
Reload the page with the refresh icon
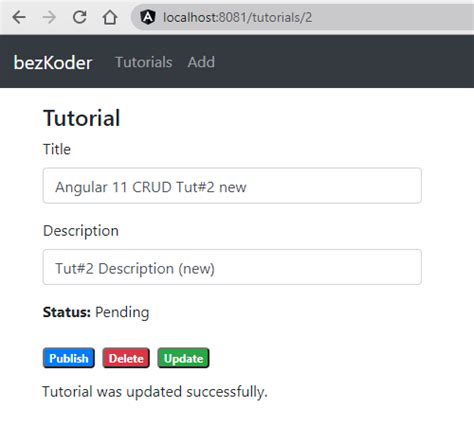pos(80,17)
